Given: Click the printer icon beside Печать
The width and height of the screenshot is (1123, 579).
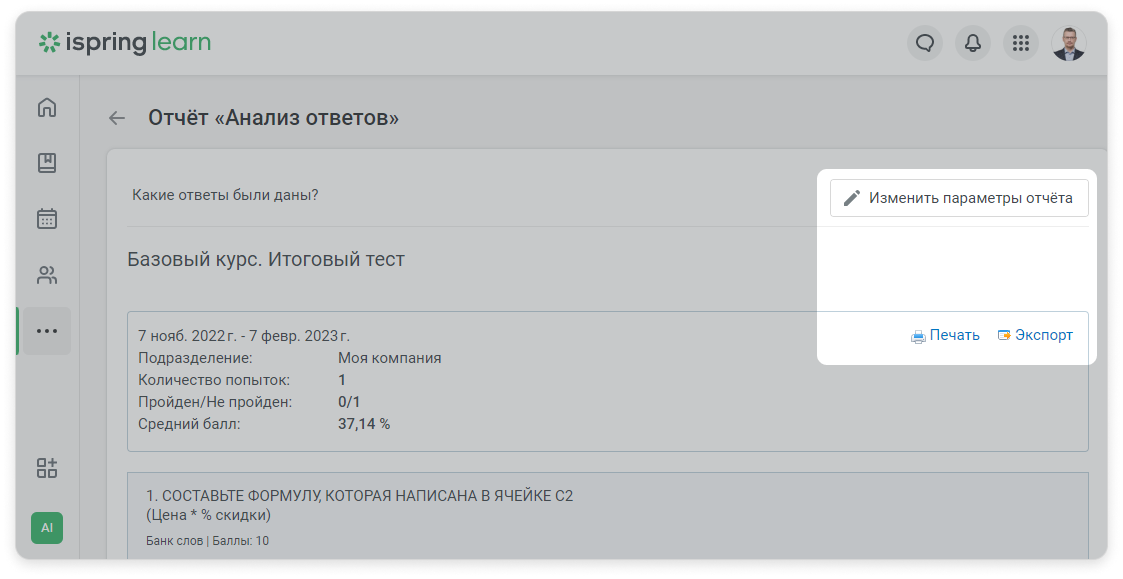Looking at the screenshot, I should 918,336.
